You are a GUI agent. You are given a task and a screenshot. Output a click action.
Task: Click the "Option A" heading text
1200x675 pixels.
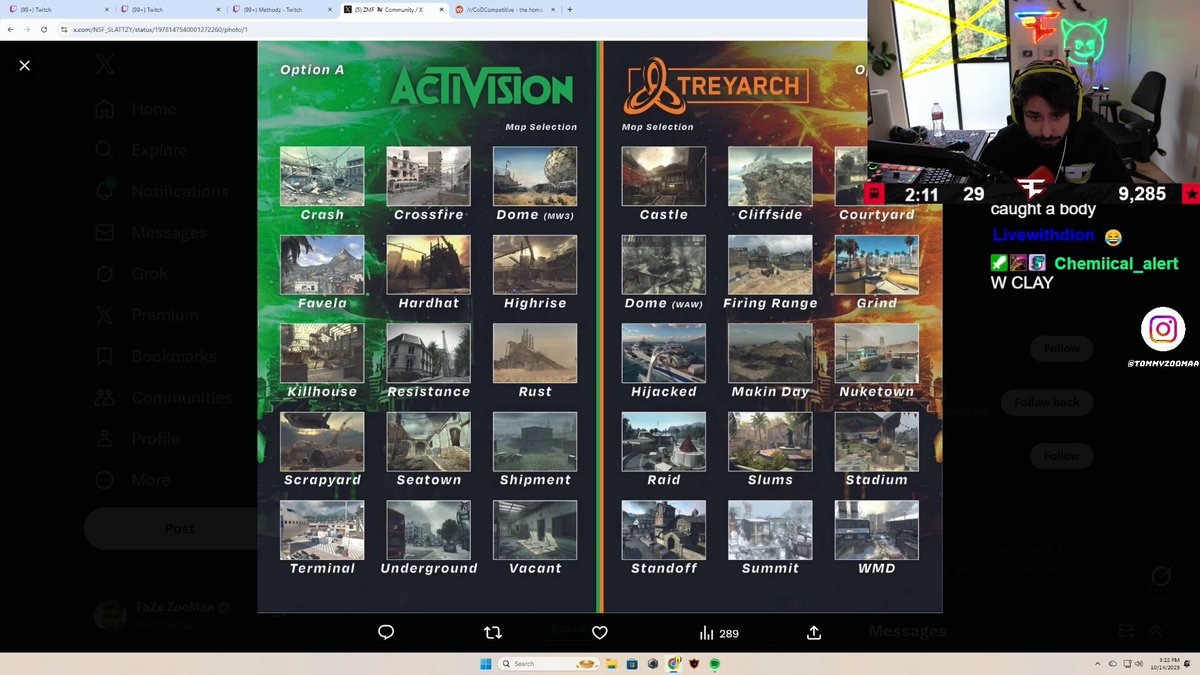(312, 70)
